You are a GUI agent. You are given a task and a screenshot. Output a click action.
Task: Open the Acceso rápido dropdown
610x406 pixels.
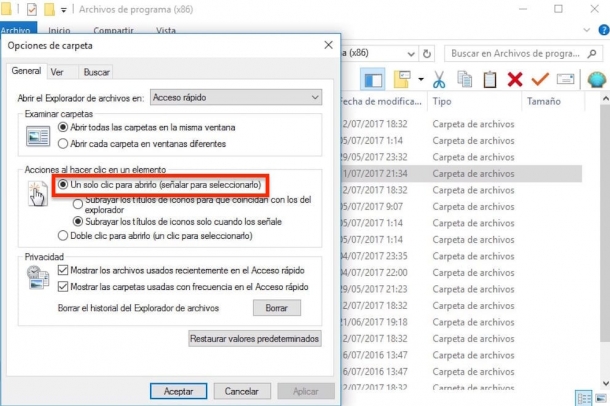[236, 97]
